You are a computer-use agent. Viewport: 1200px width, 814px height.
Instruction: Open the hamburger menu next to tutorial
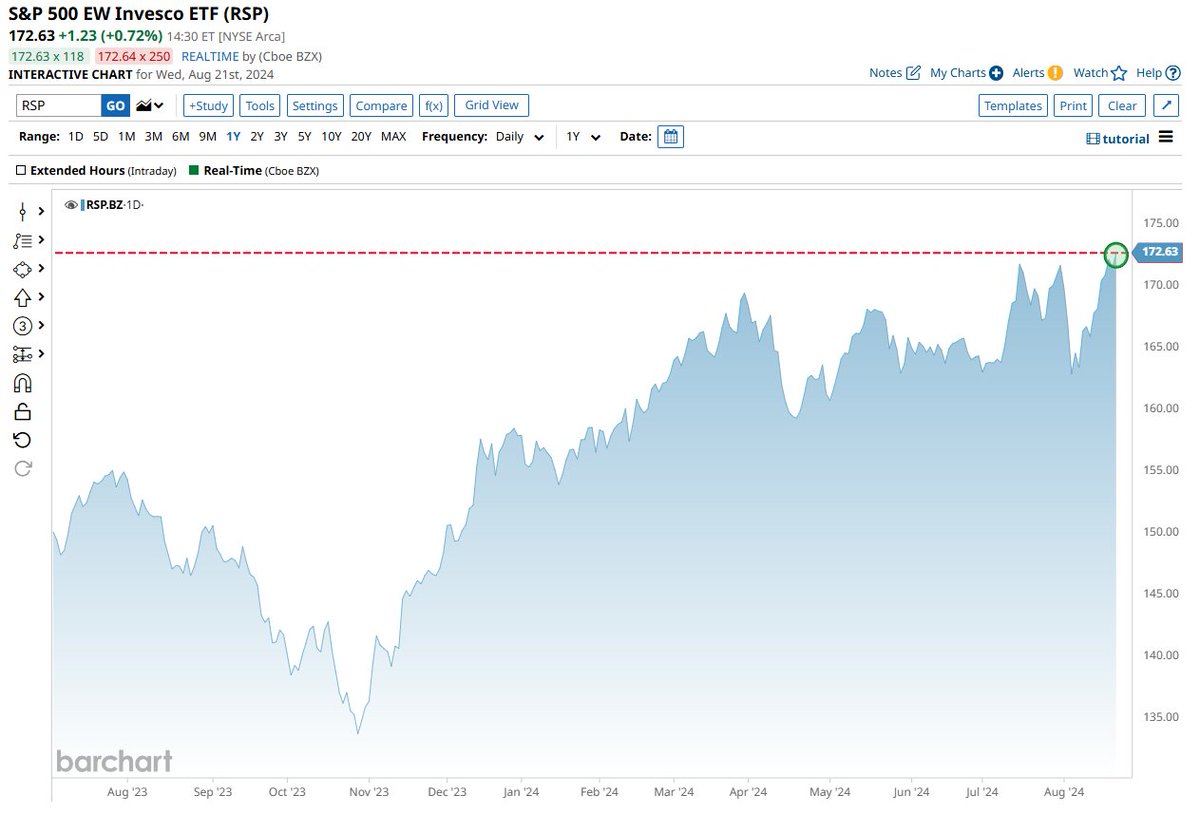point(1166,138)
